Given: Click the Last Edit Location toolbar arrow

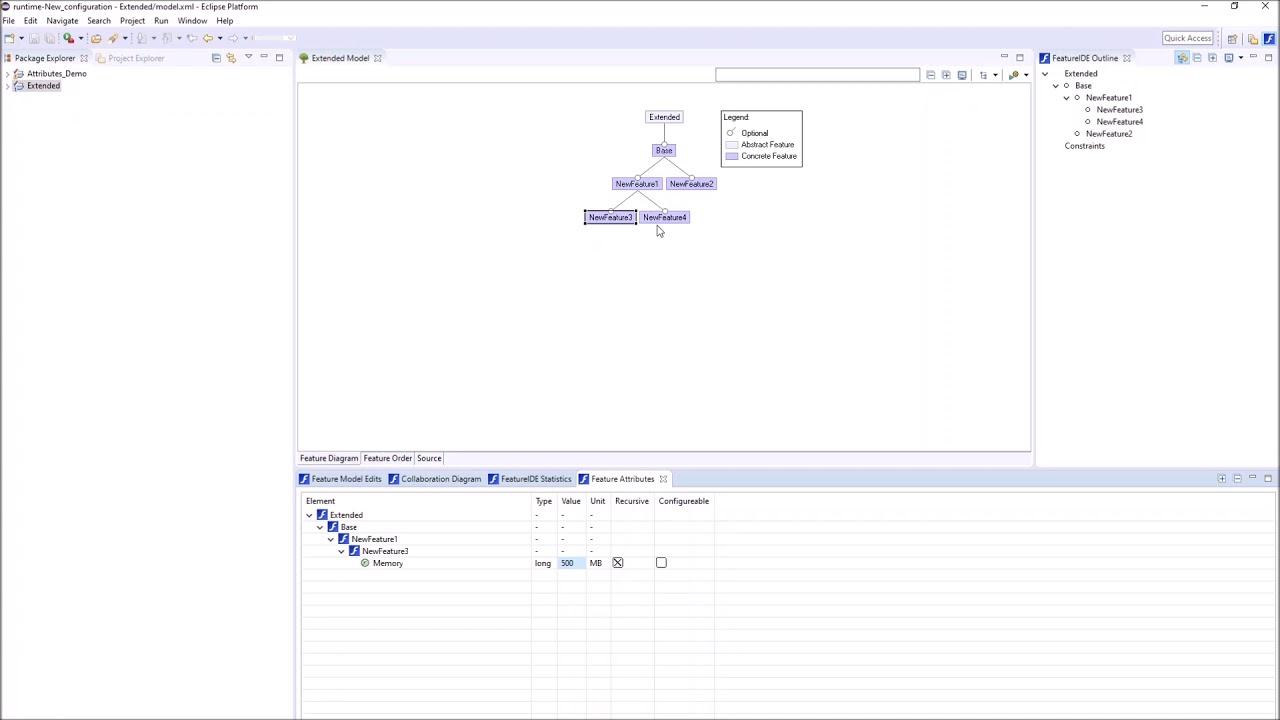Looking at the screenshot, I should [x=192, y=38].
